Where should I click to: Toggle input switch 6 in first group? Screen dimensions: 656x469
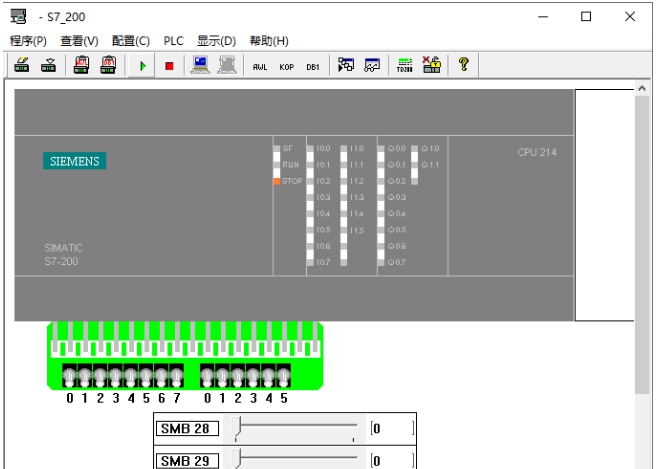pos(161,376)
